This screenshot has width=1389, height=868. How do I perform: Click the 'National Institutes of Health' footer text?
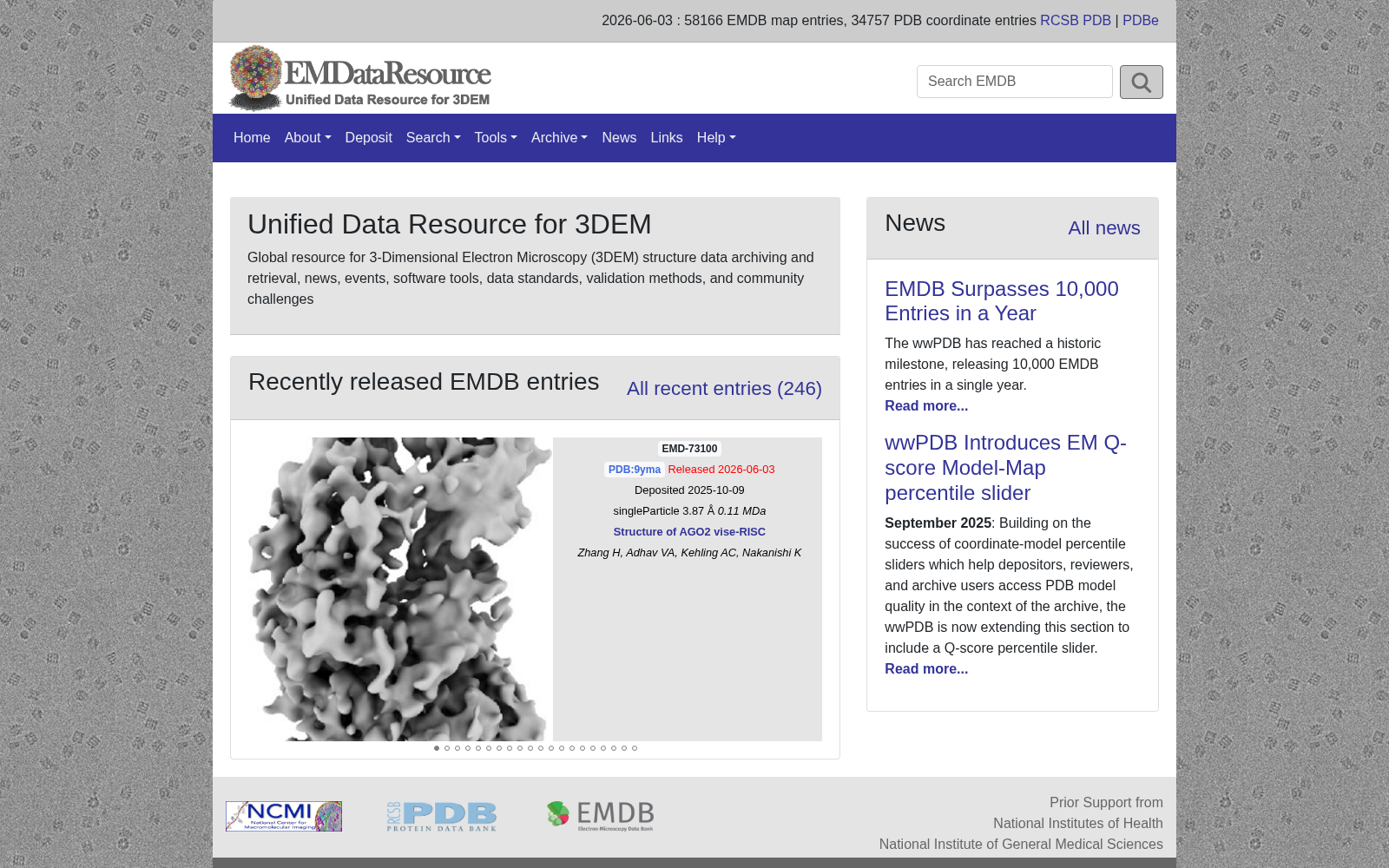pos(1078,824)
